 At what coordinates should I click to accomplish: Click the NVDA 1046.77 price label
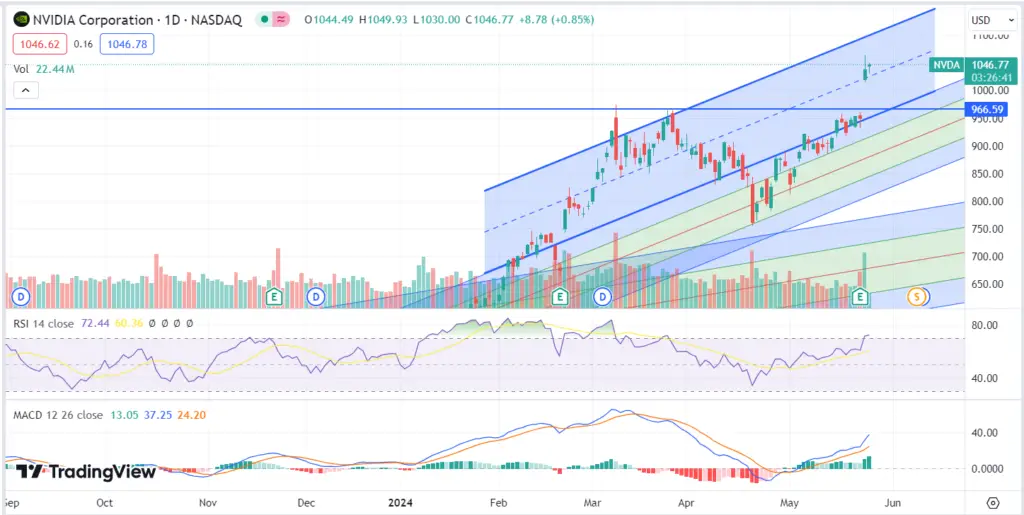pyautogui.click(x=972, y=65)
